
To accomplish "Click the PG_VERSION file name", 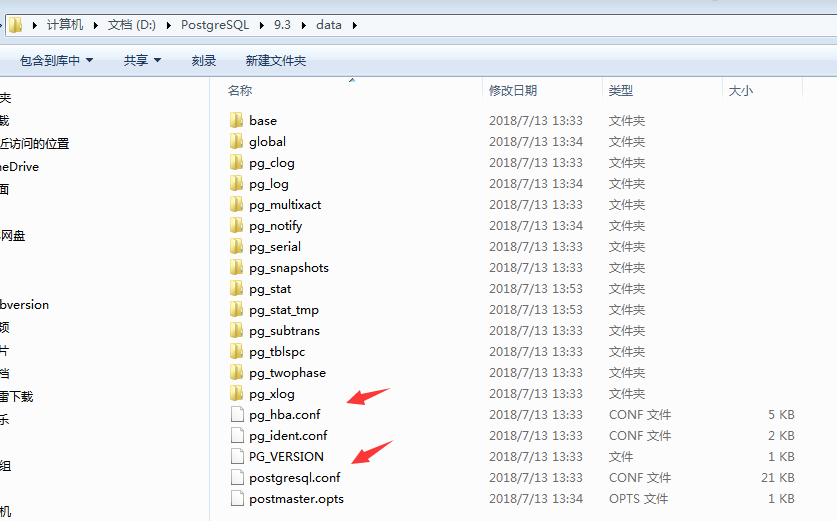I will (x=286, y=457).
